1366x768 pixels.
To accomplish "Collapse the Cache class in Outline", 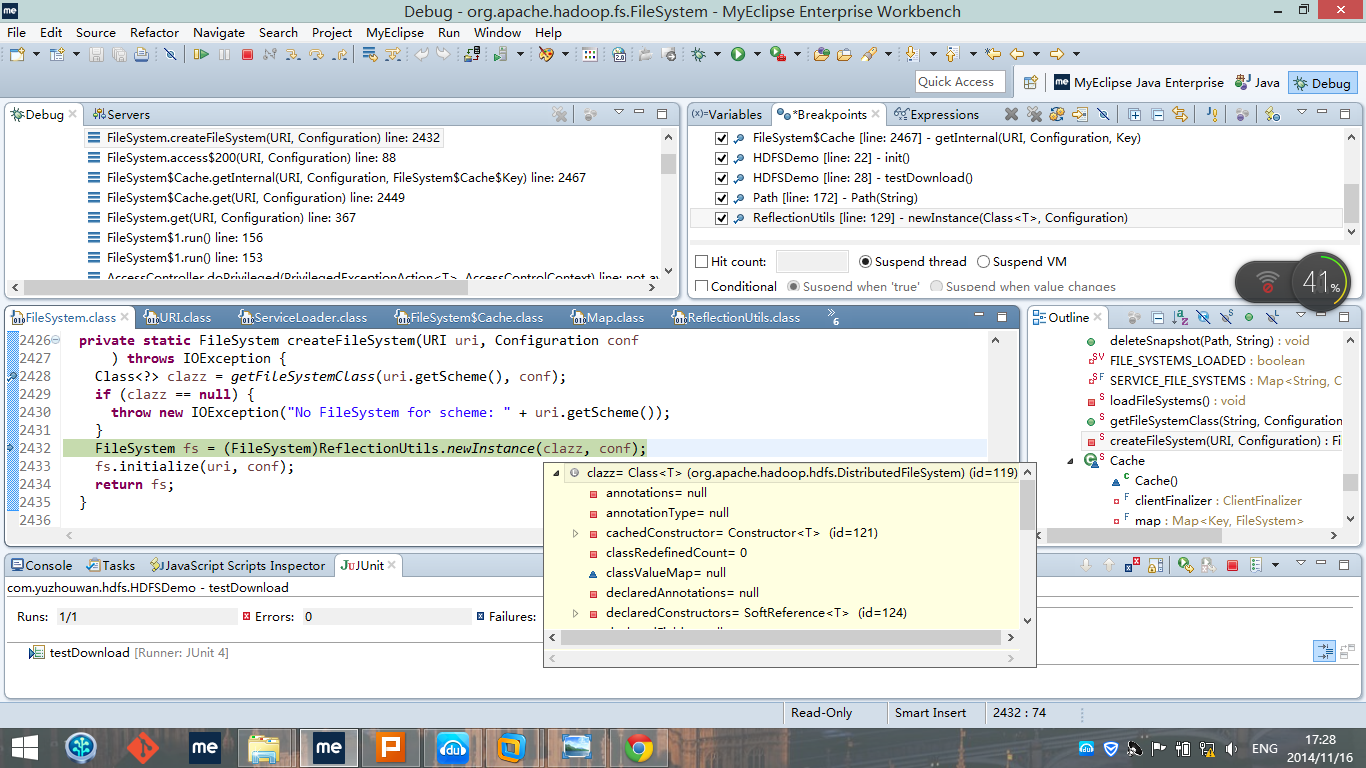I will tap(1070, 461).
